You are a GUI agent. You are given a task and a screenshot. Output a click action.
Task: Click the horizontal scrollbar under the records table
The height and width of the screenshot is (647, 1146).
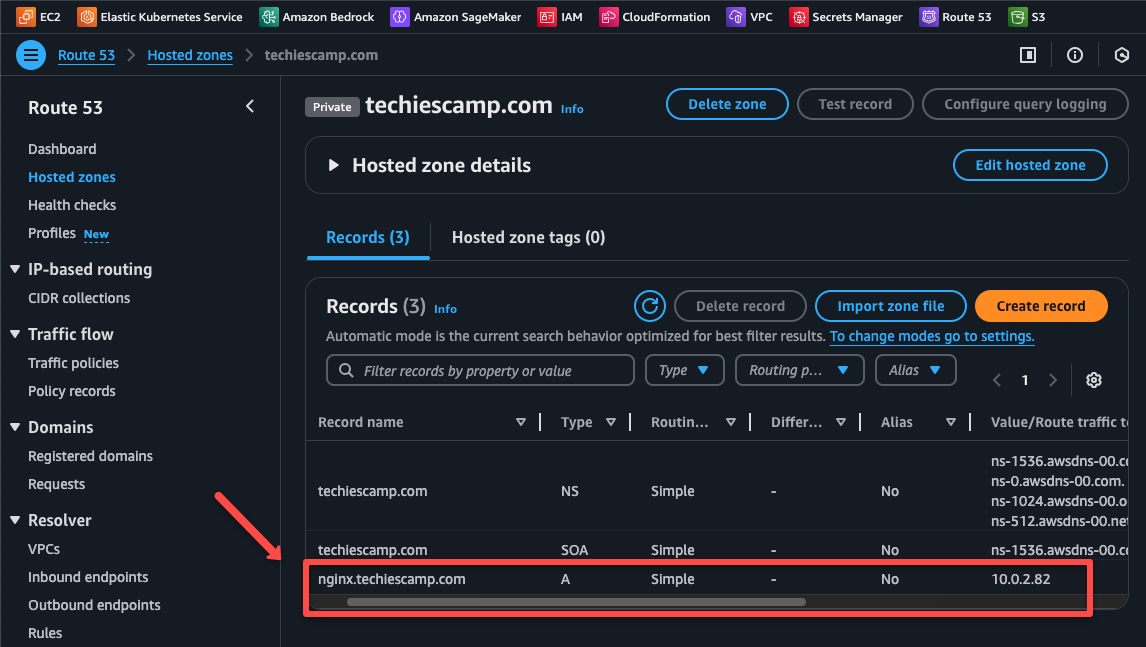pos(576,602)
